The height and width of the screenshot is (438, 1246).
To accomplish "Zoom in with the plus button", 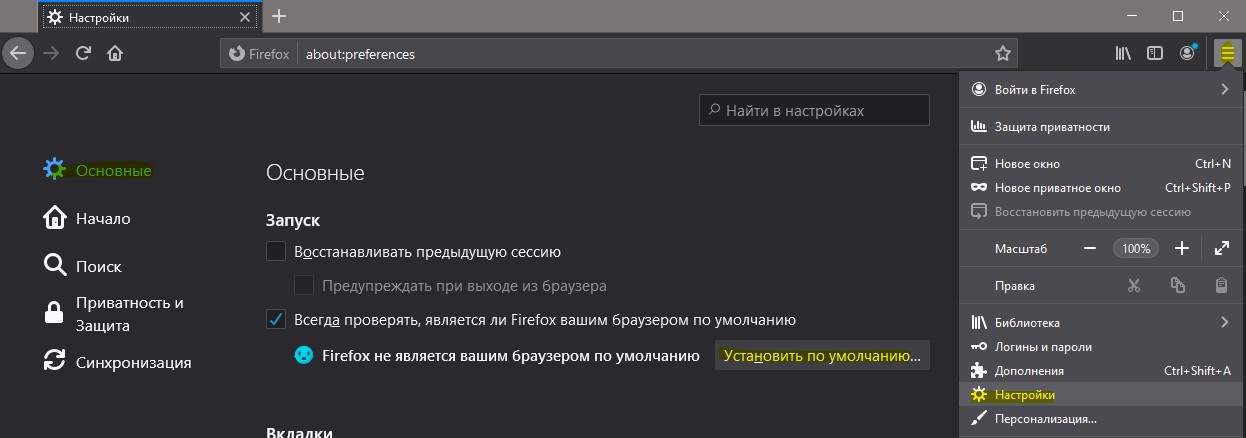I will (x=1181, y=247).
